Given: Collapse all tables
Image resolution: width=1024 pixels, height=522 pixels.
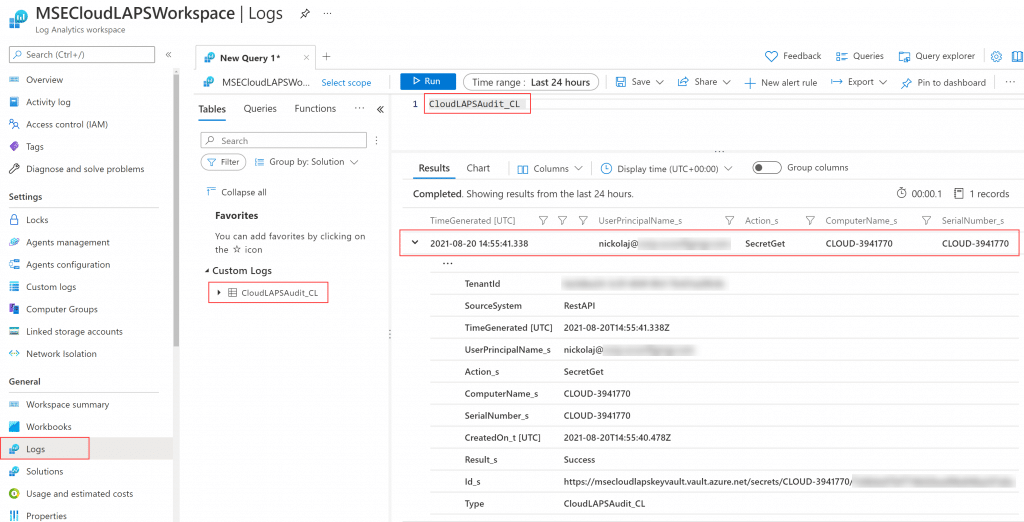Looking at the screenshot, I should pyautogui.click(x=236, y=192).
